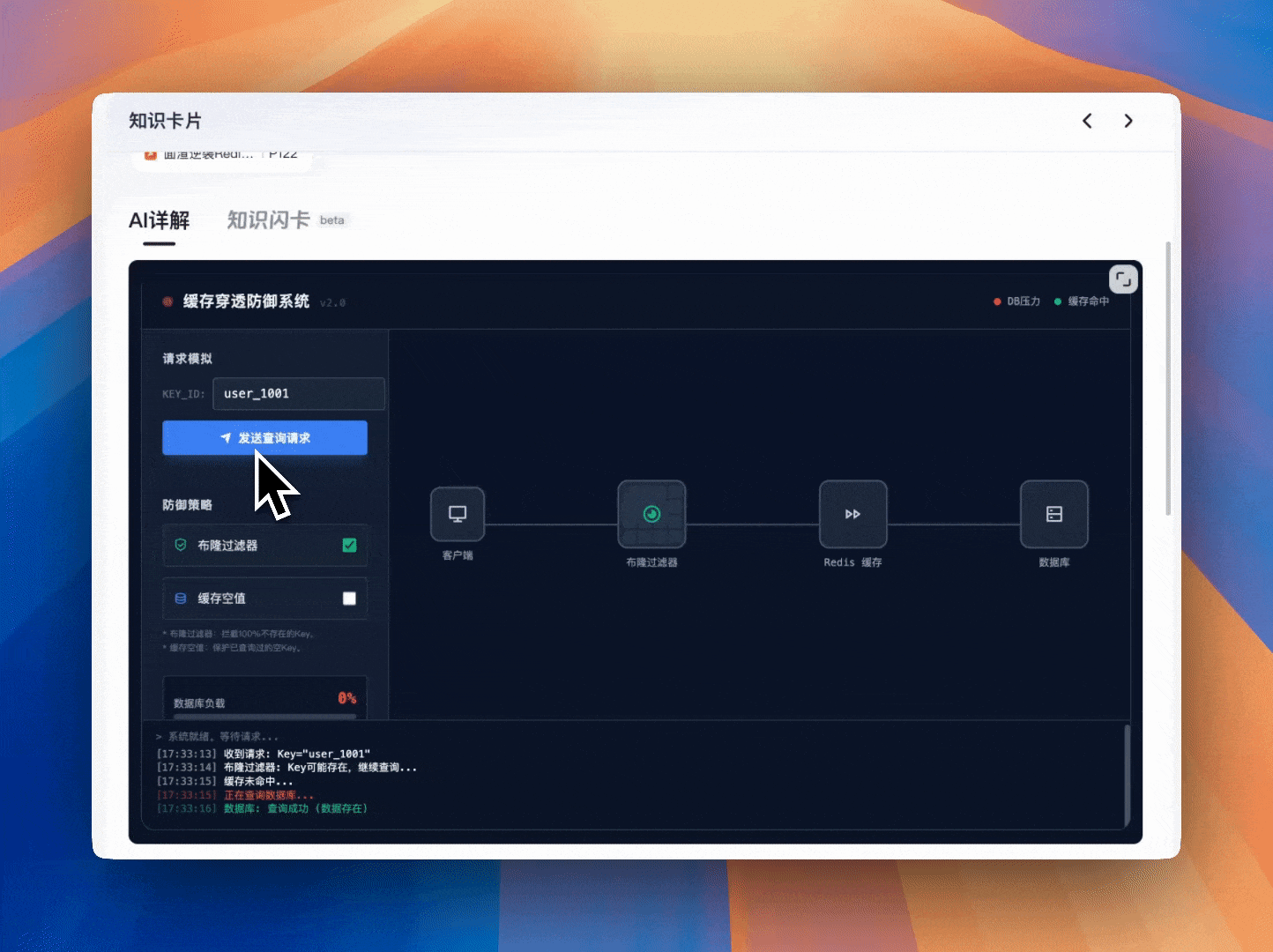The width and height of the screenshot is (1273, 952).
Task: Click the card's right-side page scrollbar
Action: (1168, 379)
